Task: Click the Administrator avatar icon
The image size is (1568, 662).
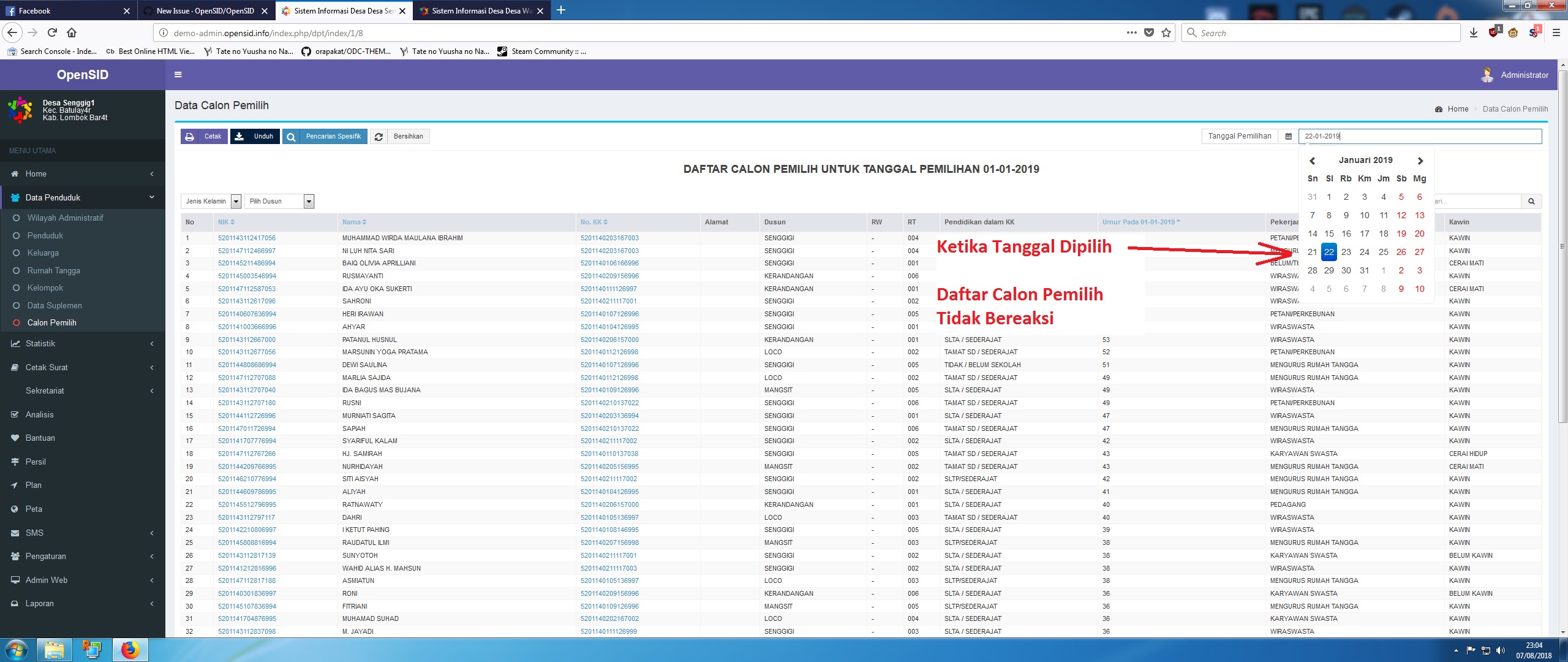Action: [1487, 74]
